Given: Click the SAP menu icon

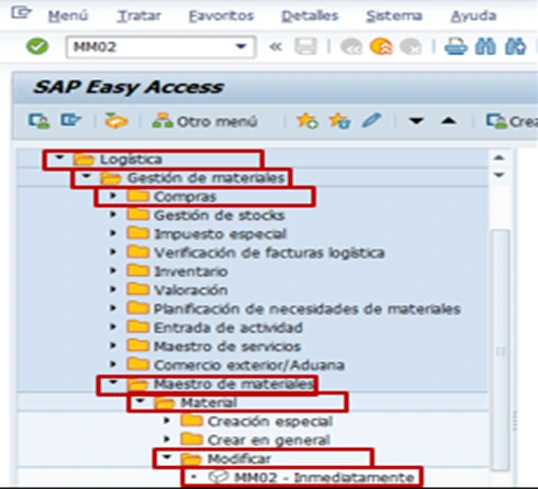Looking at the screenshot, I should point(71,120).
